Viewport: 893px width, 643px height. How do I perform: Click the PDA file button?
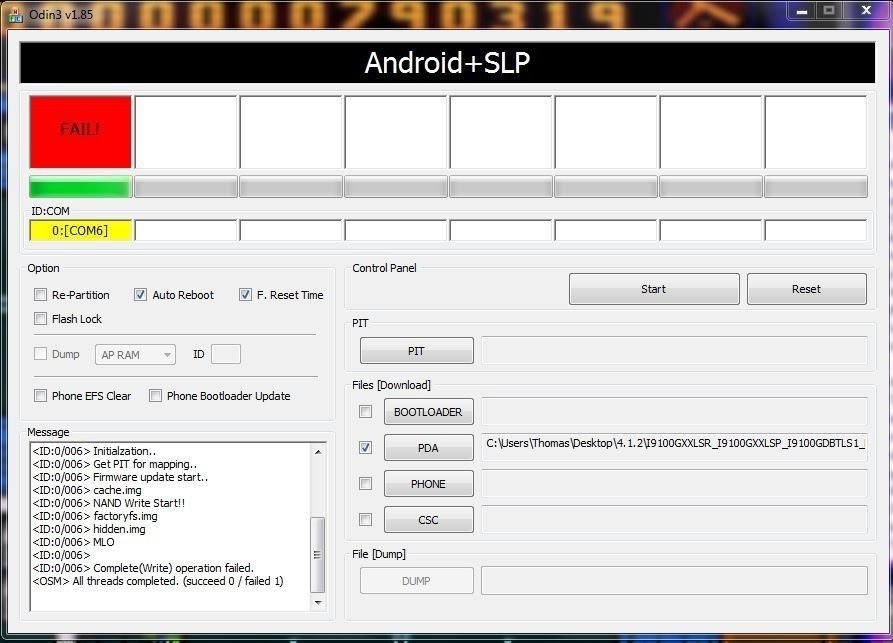pos(428,448)
